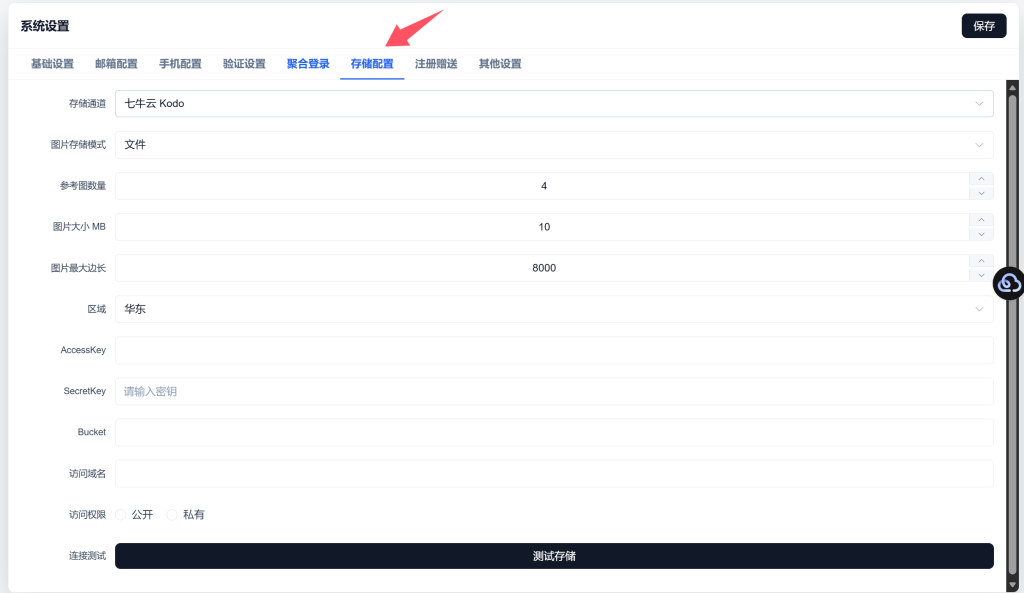Screen dimensions: 1024x593
Task: Go to the 验证设置 tab
Action: (244, 64)
